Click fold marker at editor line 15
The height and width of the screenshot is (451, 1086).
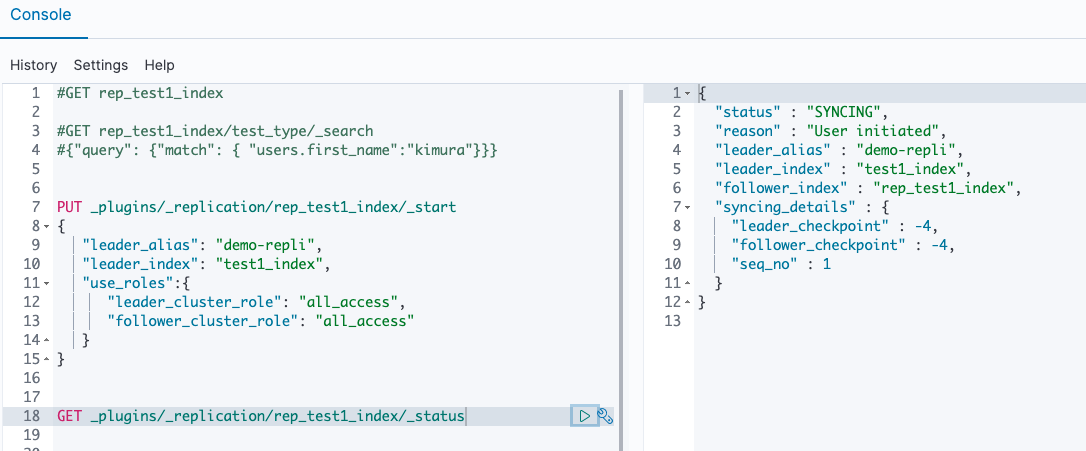[46, 359]
